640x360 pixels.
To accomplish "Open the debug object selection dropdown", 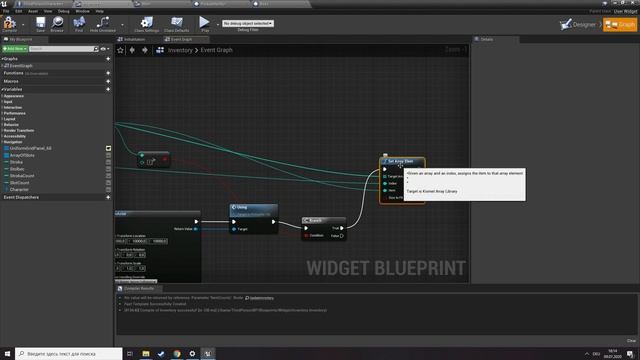I will 248,24.
